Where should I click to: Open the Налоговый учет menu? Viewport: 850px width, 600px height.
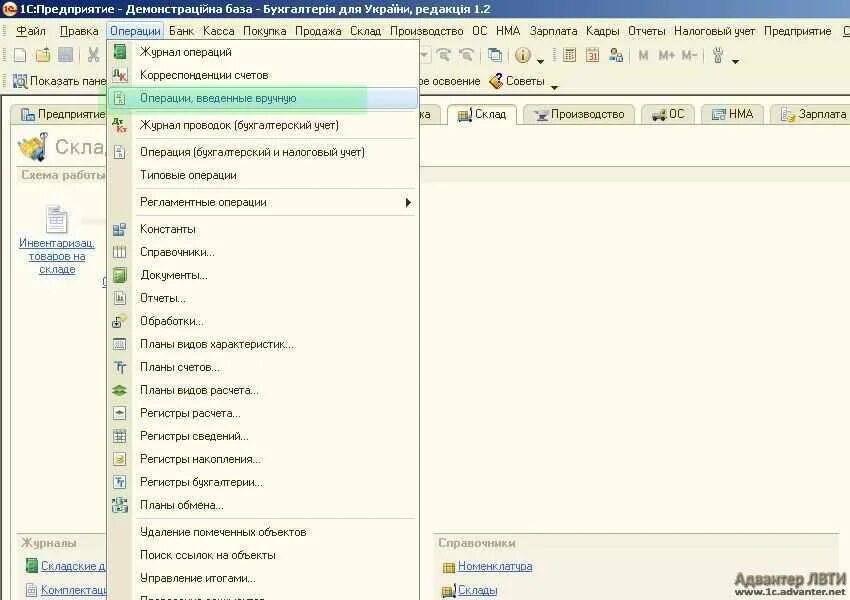714,31
